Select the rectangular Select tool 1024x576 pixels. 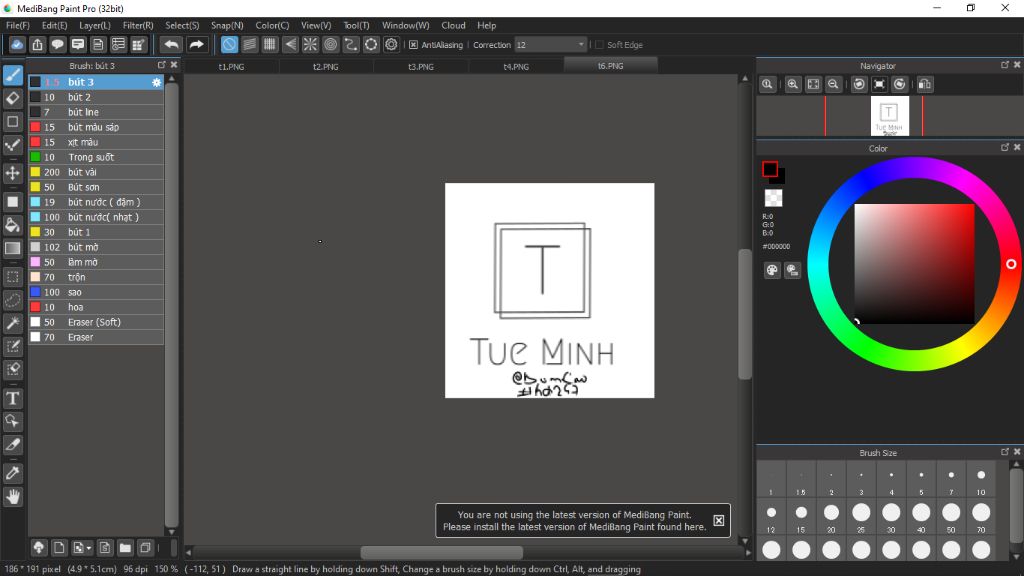click(12, 277)
